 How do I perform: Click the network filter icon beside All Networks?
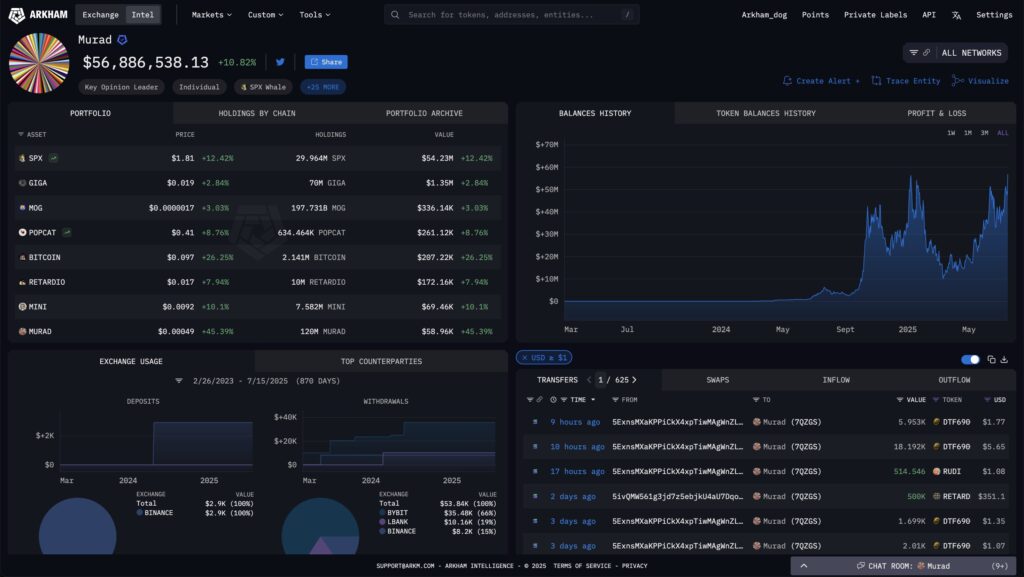(914, 52)
